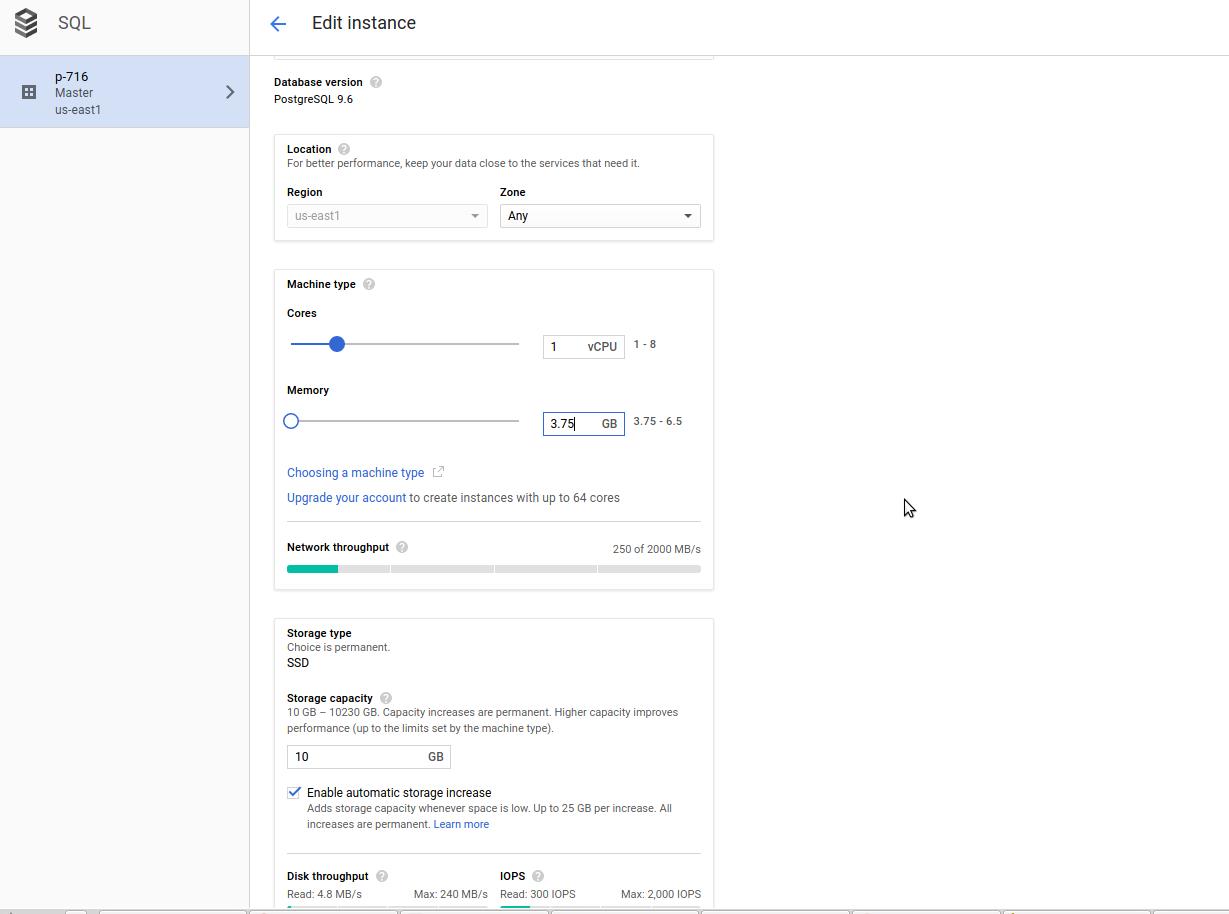Viewport: 1229px width, 914px height.
Task: Click the Memory slider handle
Action: (291, 421)
